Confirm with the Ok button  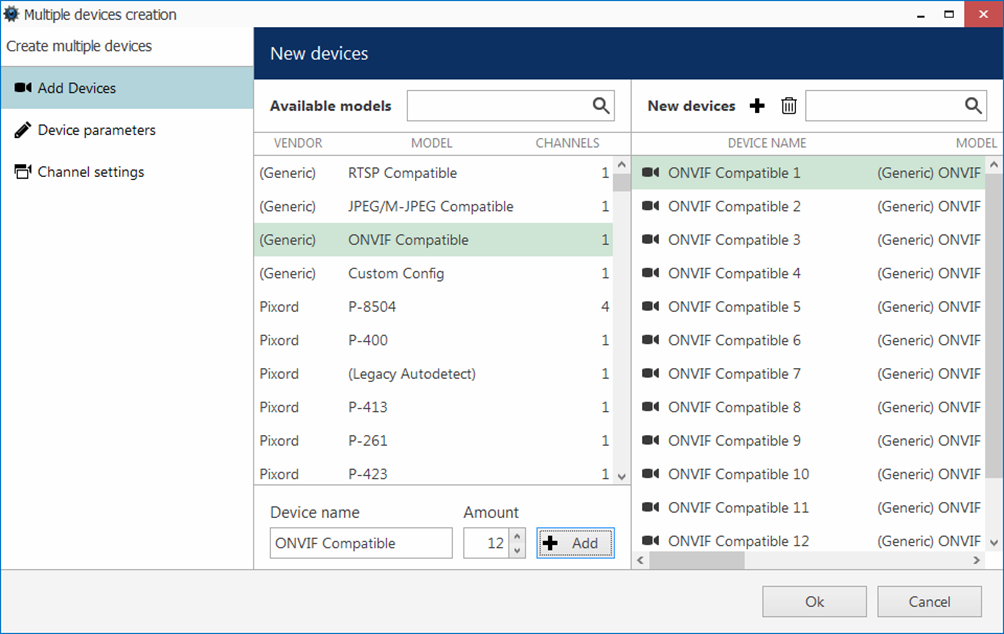[x=814, y=601]
